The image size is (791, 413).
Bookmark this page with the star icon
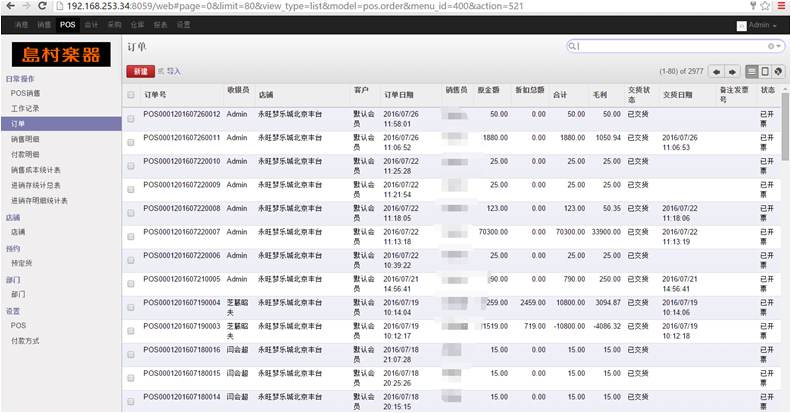[765, 6]
